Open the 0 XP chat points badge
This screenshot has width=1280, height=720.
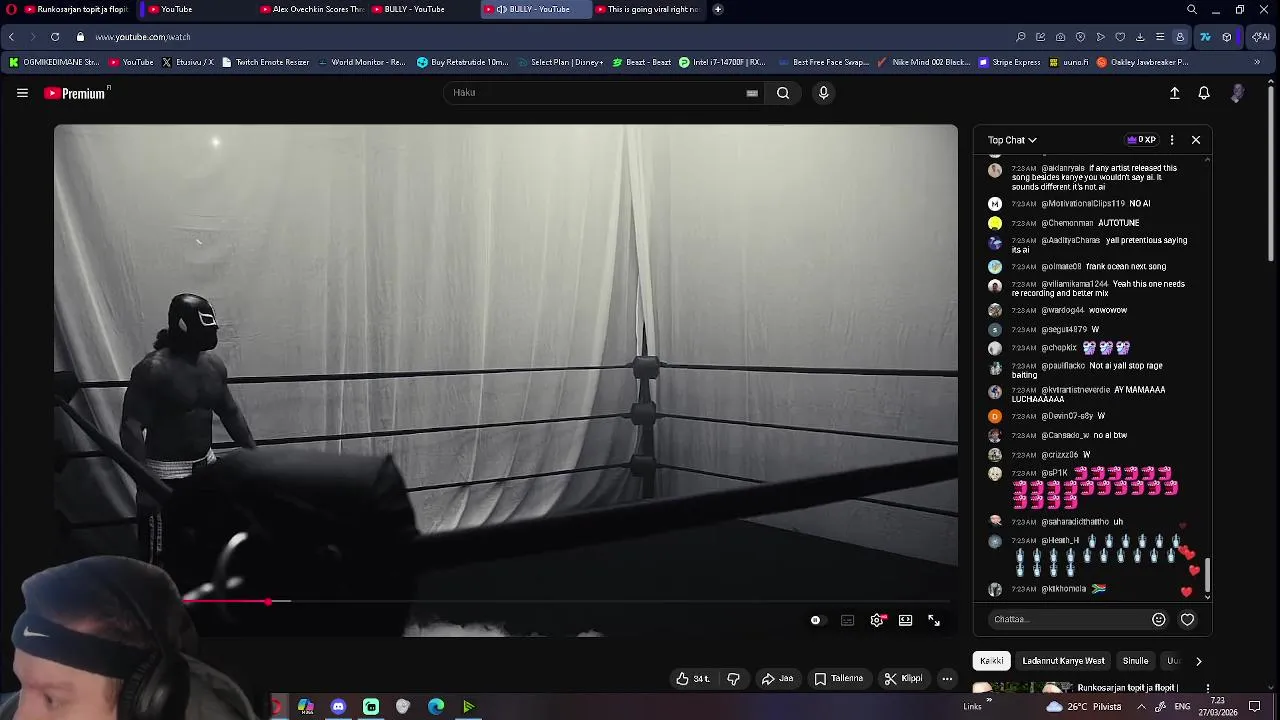[x=1141, y=140]
